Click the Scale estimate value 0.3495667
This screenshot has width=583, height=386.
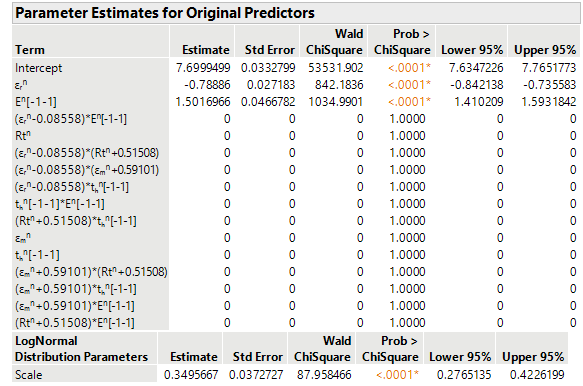191,374
